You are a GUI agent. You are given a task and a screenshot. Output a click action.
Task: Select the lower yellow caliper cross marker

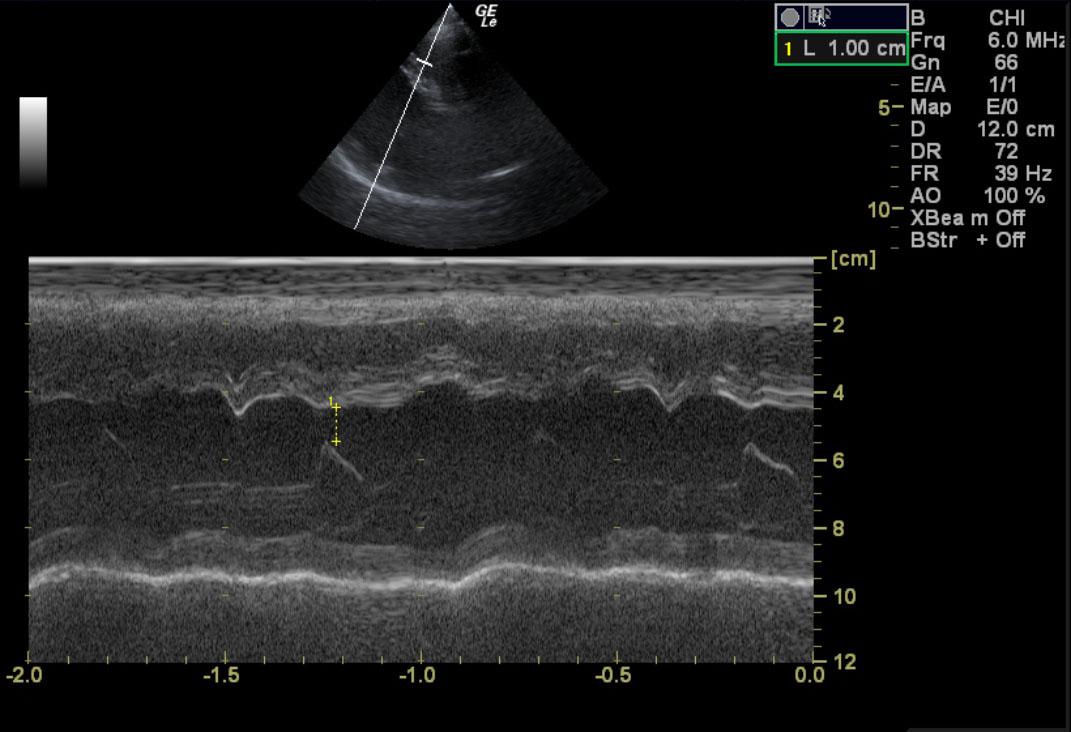[336, 441]
